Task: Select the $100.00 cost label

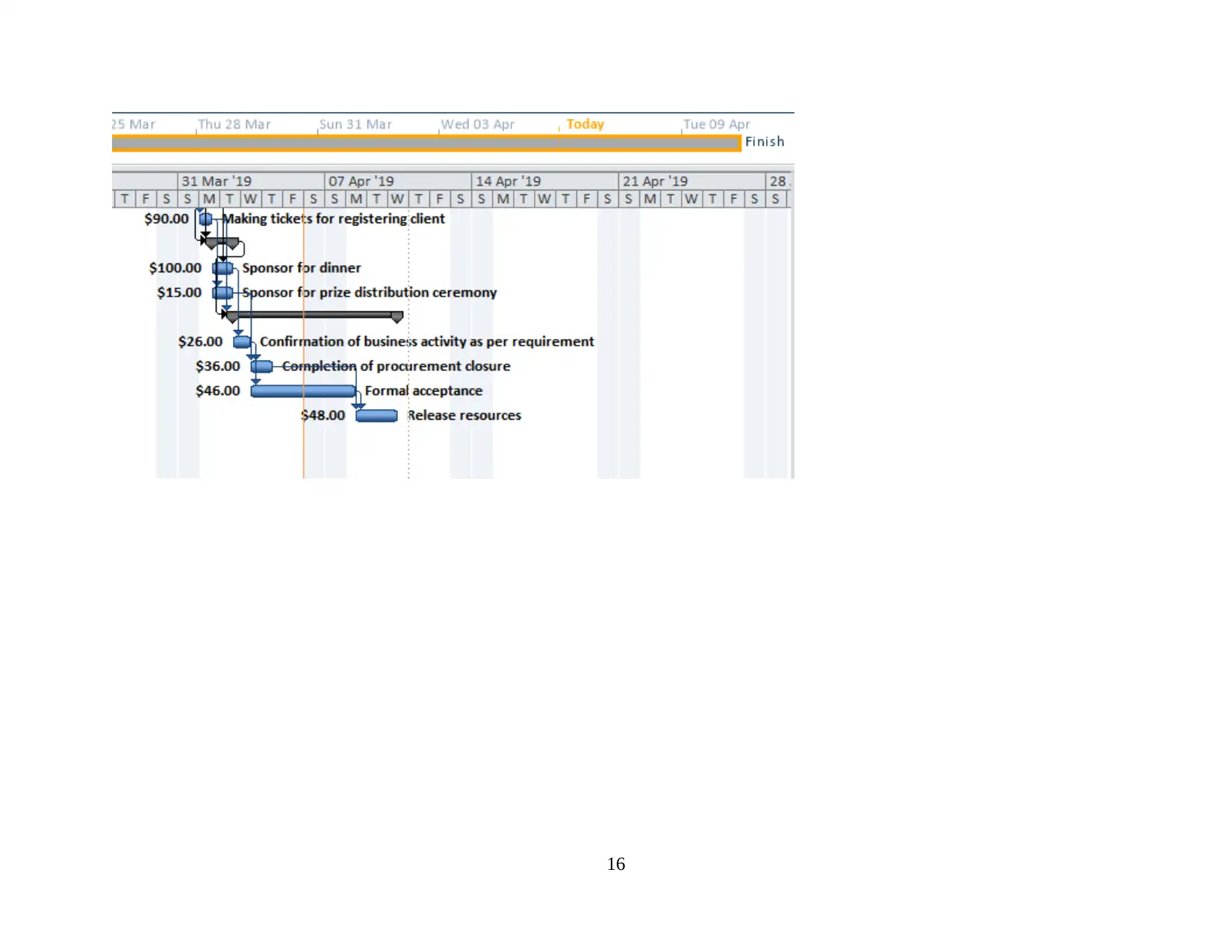Action: pyautogui.click(x=175, y=268)
